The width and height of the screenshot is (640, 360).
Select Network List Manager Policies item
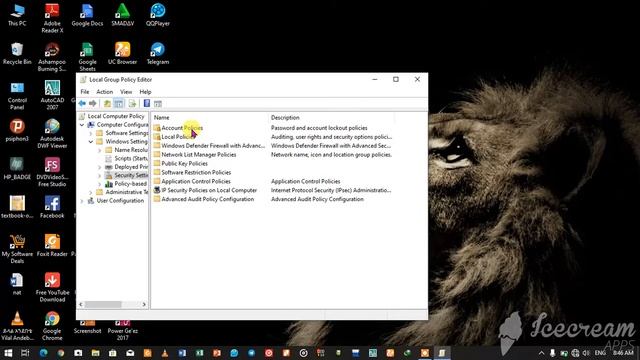198,155
